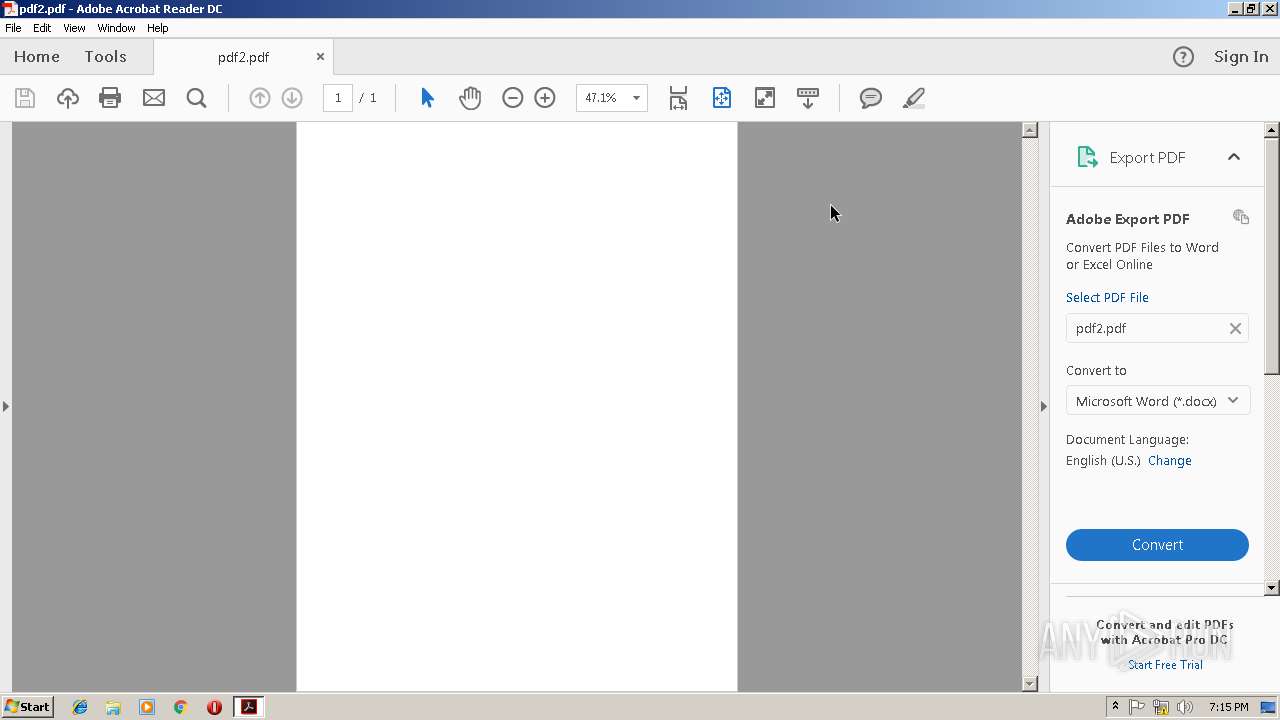
Task: Open Opera browser from taskbar
Action: click(214, 707)
